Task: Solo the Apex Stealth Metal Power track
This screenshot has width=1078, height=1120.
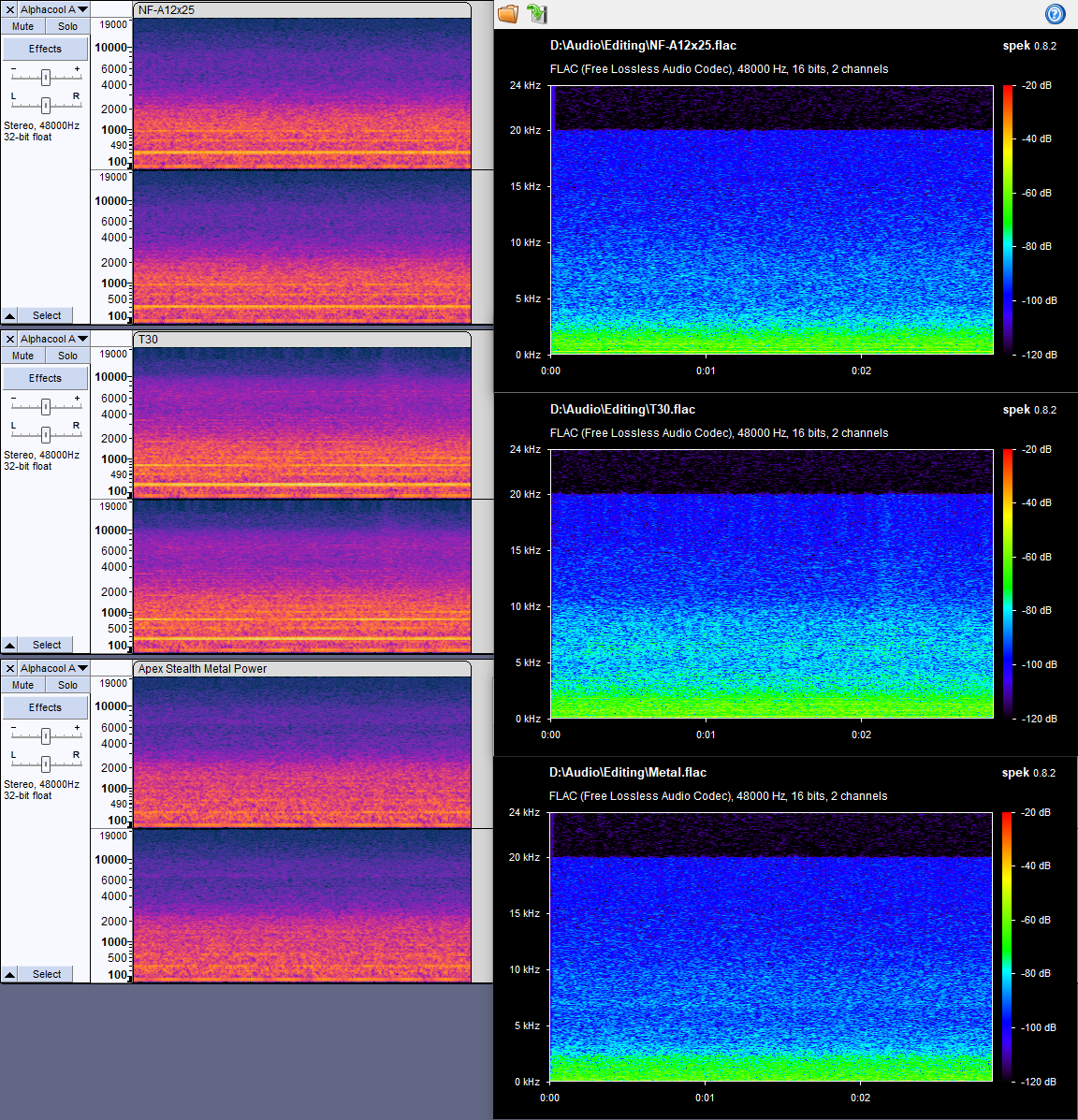Action: click(x=67, y=685)
